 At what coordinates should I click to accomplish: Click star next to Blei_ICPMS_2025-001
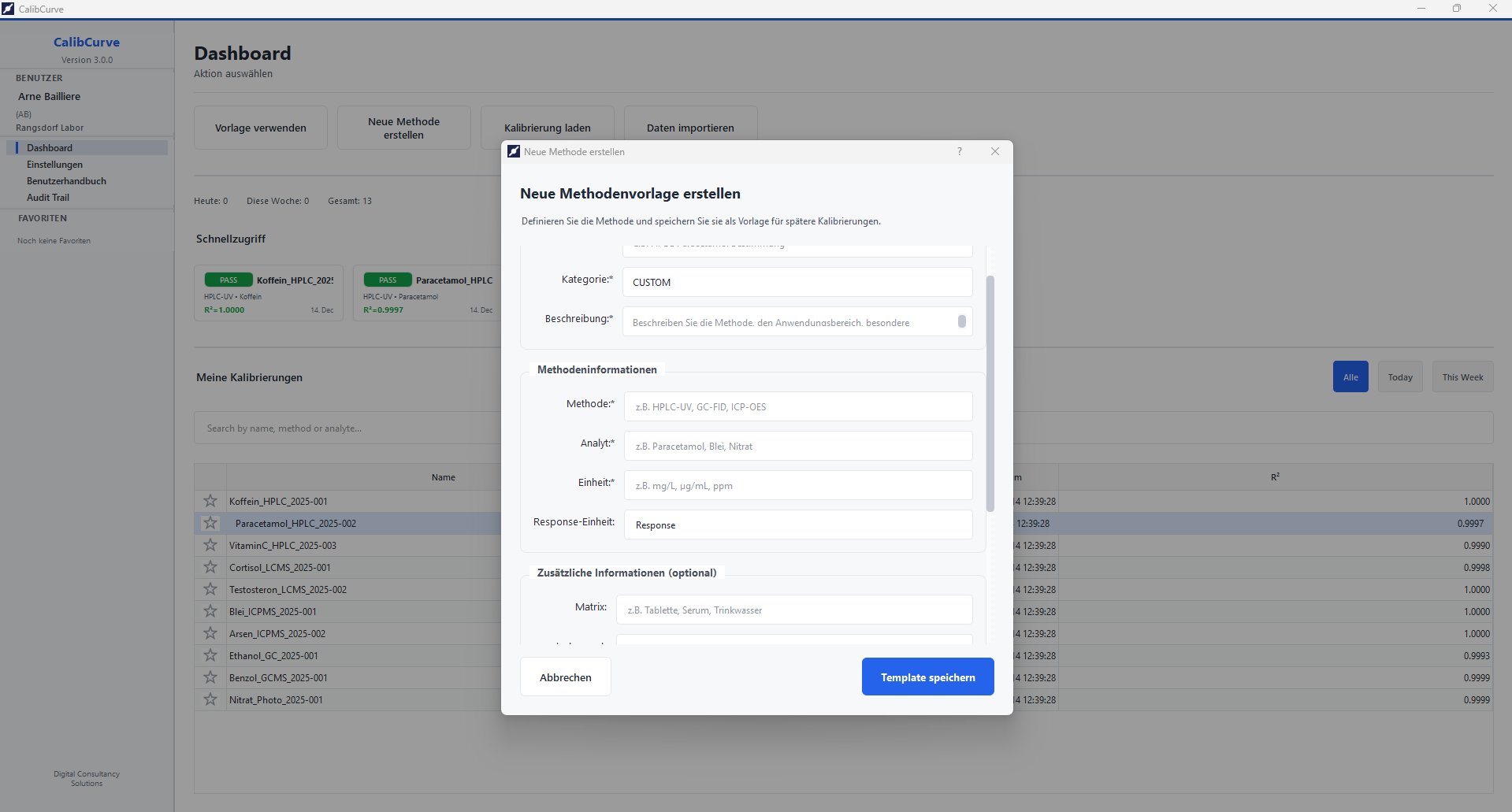210,611
